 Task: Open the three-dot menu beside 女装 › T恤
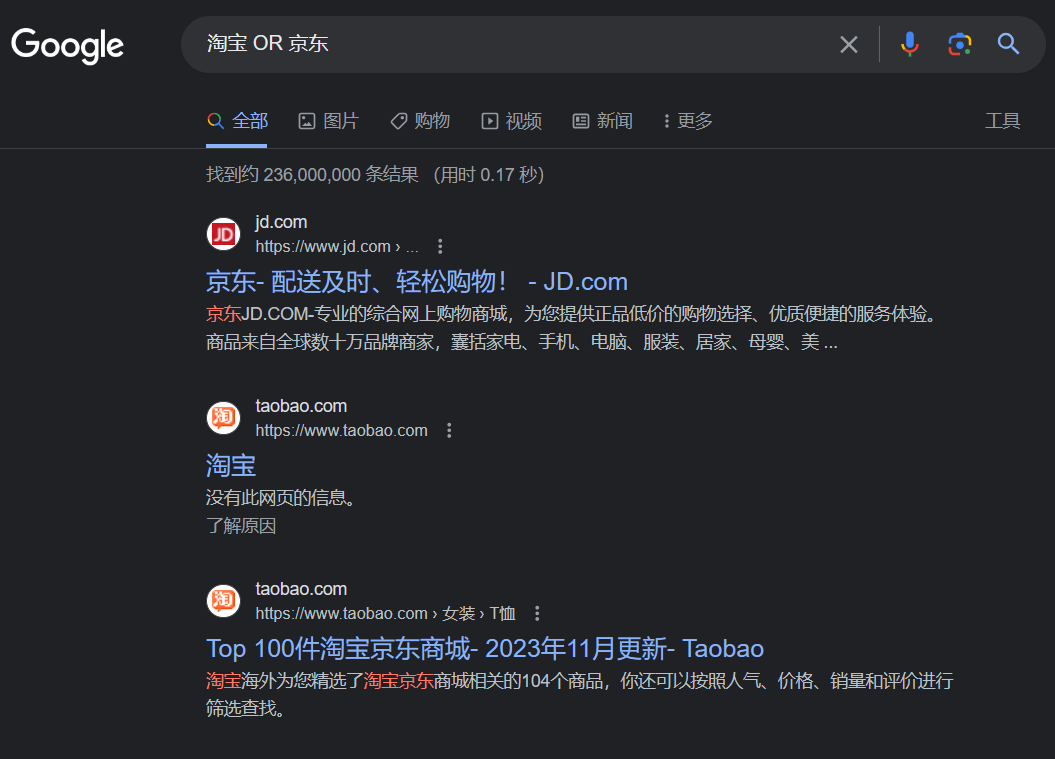[x=537, y=614]
